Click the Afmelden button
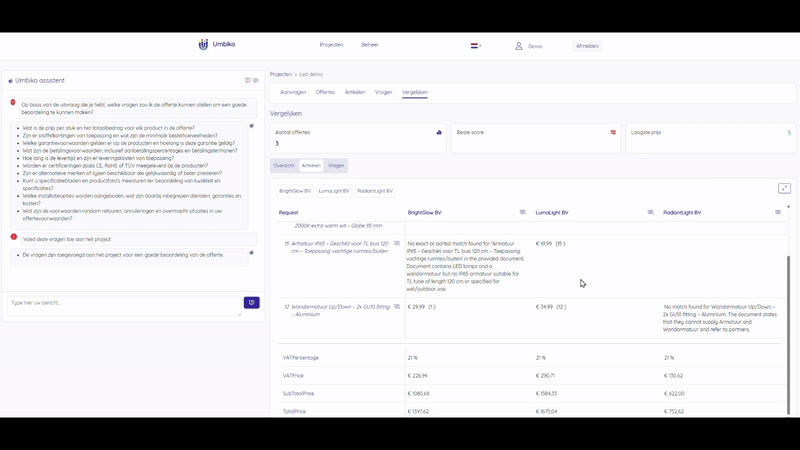Screen dimensions: 800x450 pyautogui.click(x=587, y=46)
